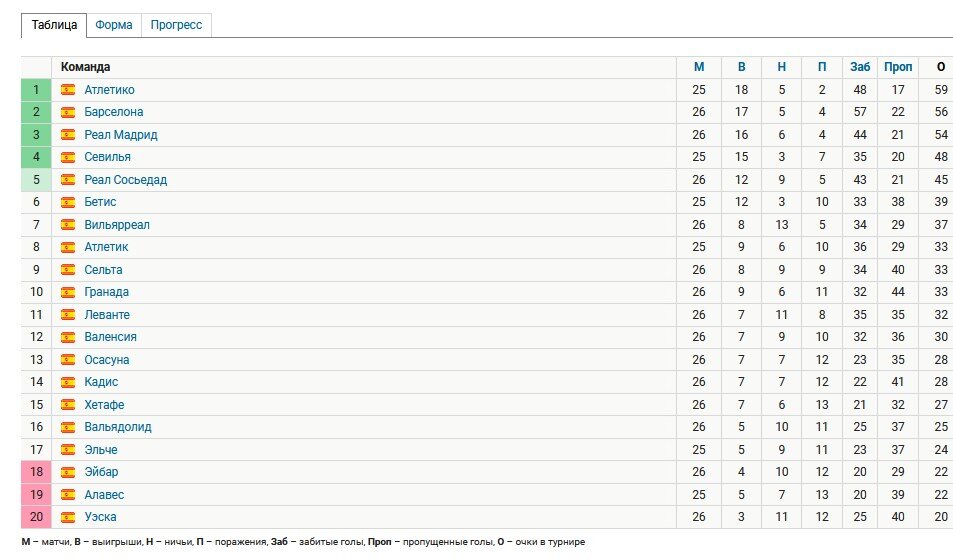Click the flag icon beside Севилья
Viewport: 953px width, 559px height.
pos(68,157)
